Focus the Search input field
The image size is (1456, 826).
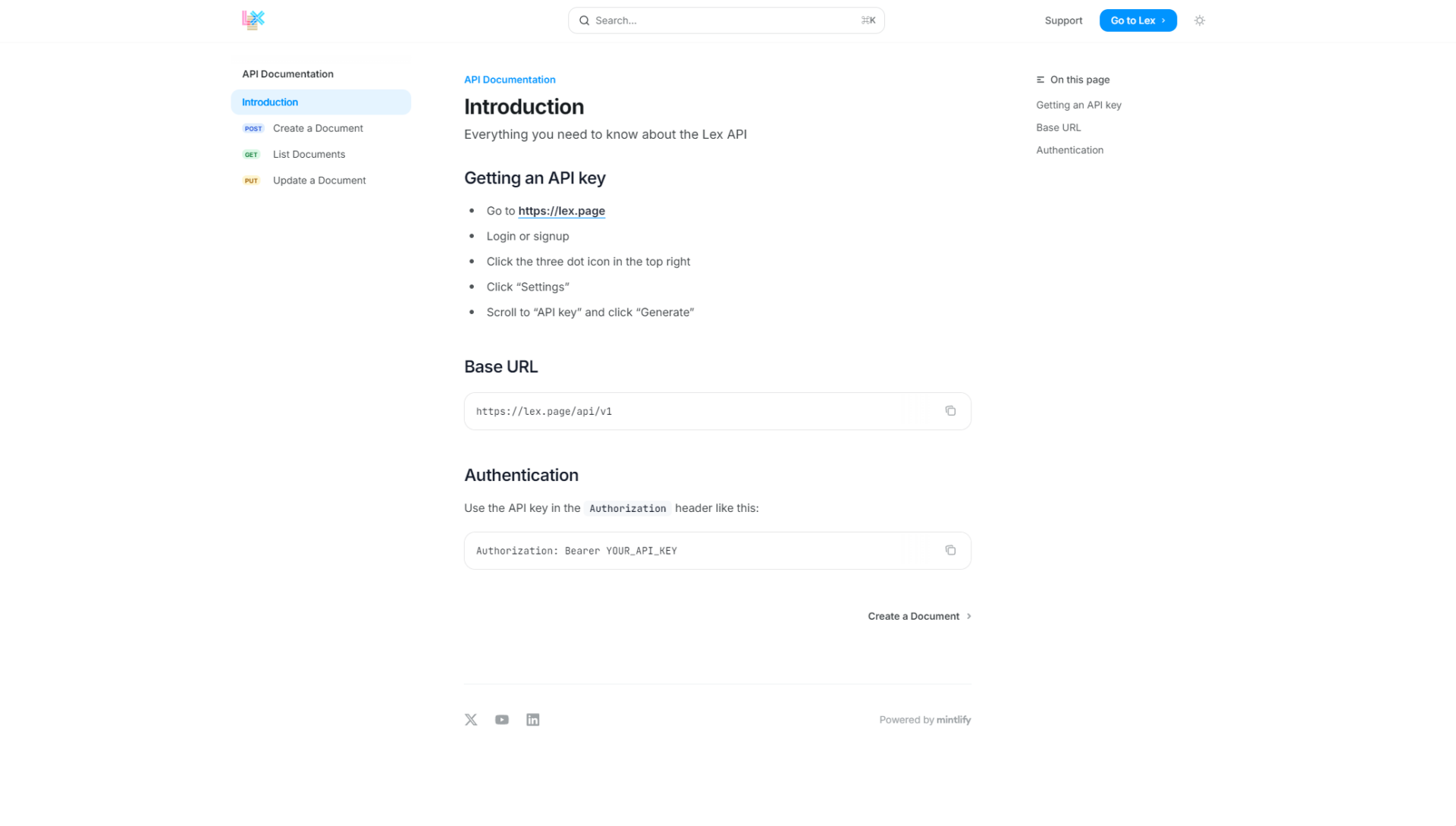720,20
